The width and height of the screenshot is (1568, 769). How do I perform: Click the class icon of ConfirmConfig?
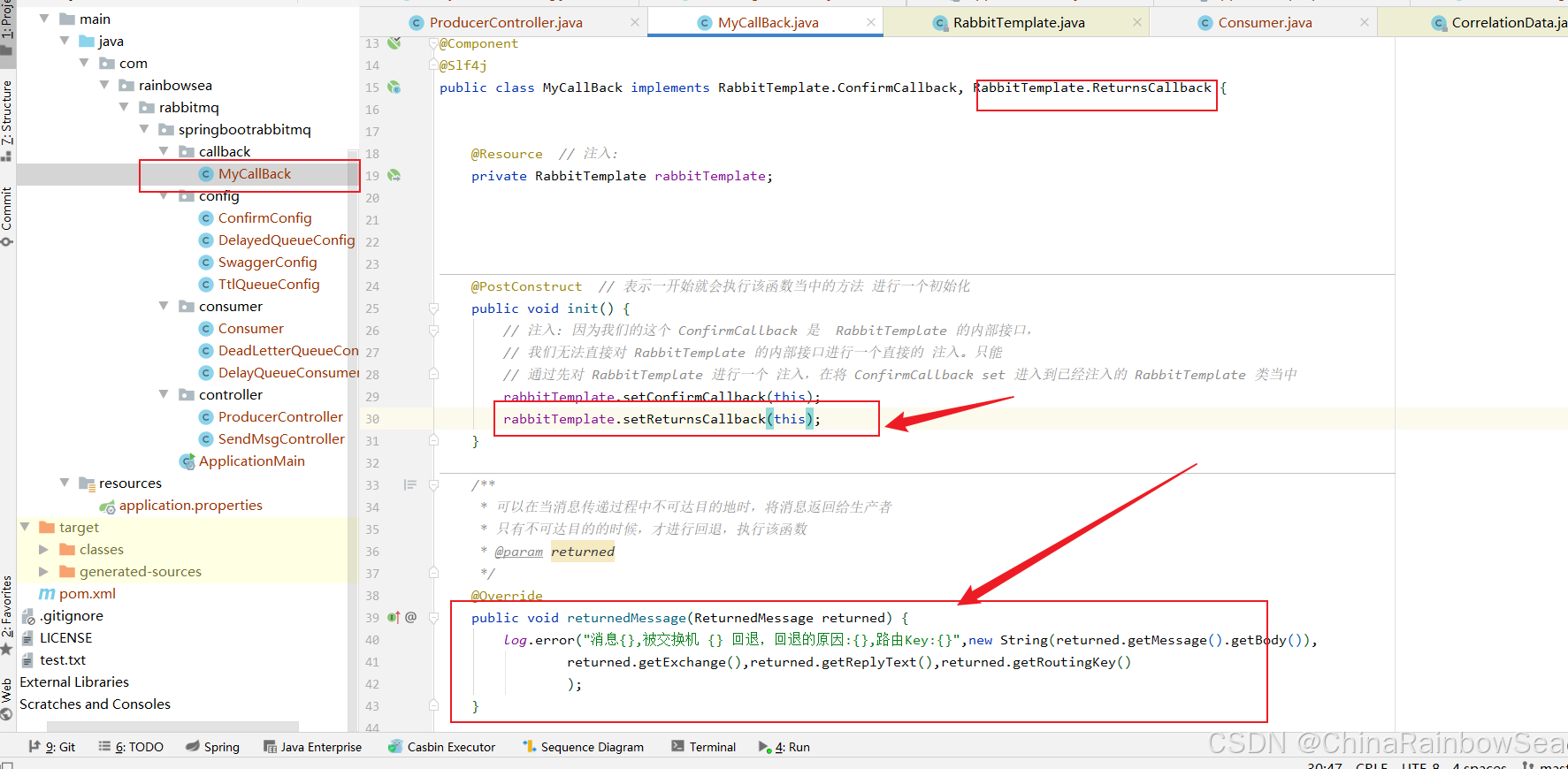(x=206, y=218)
